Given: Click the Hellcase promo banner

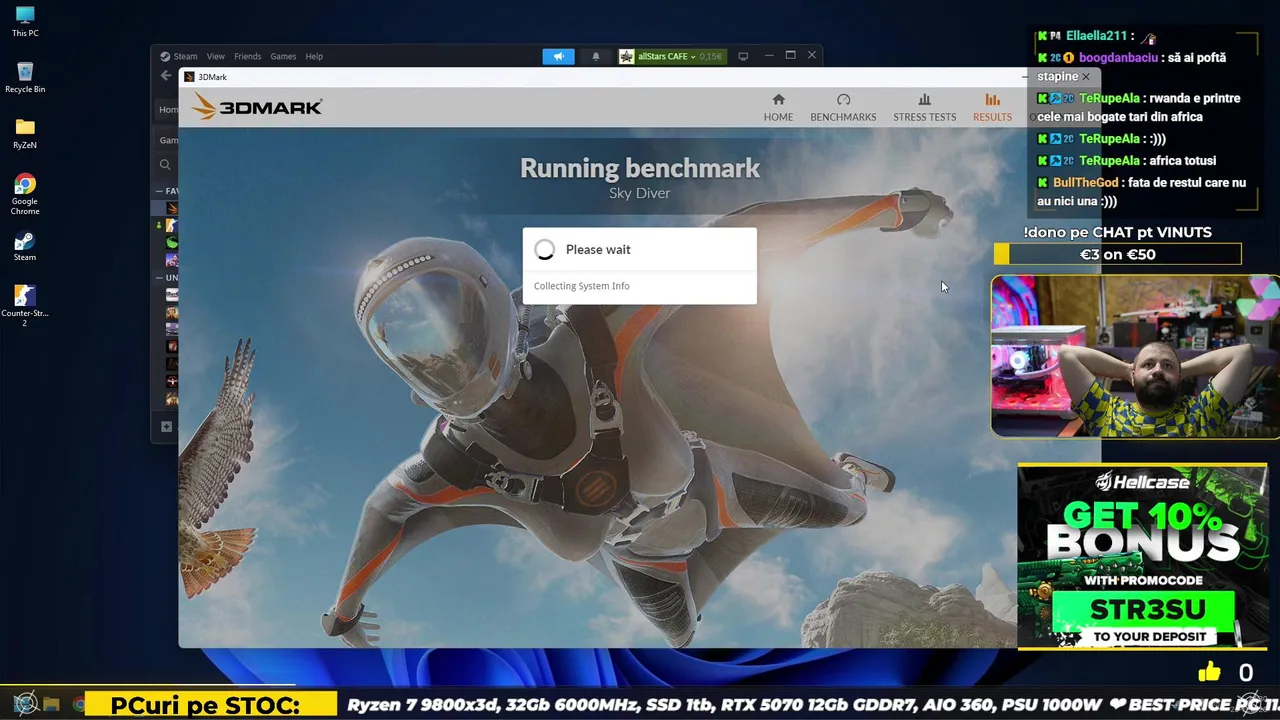Looking at the screenshot, I should click(x=1142, y=556).
